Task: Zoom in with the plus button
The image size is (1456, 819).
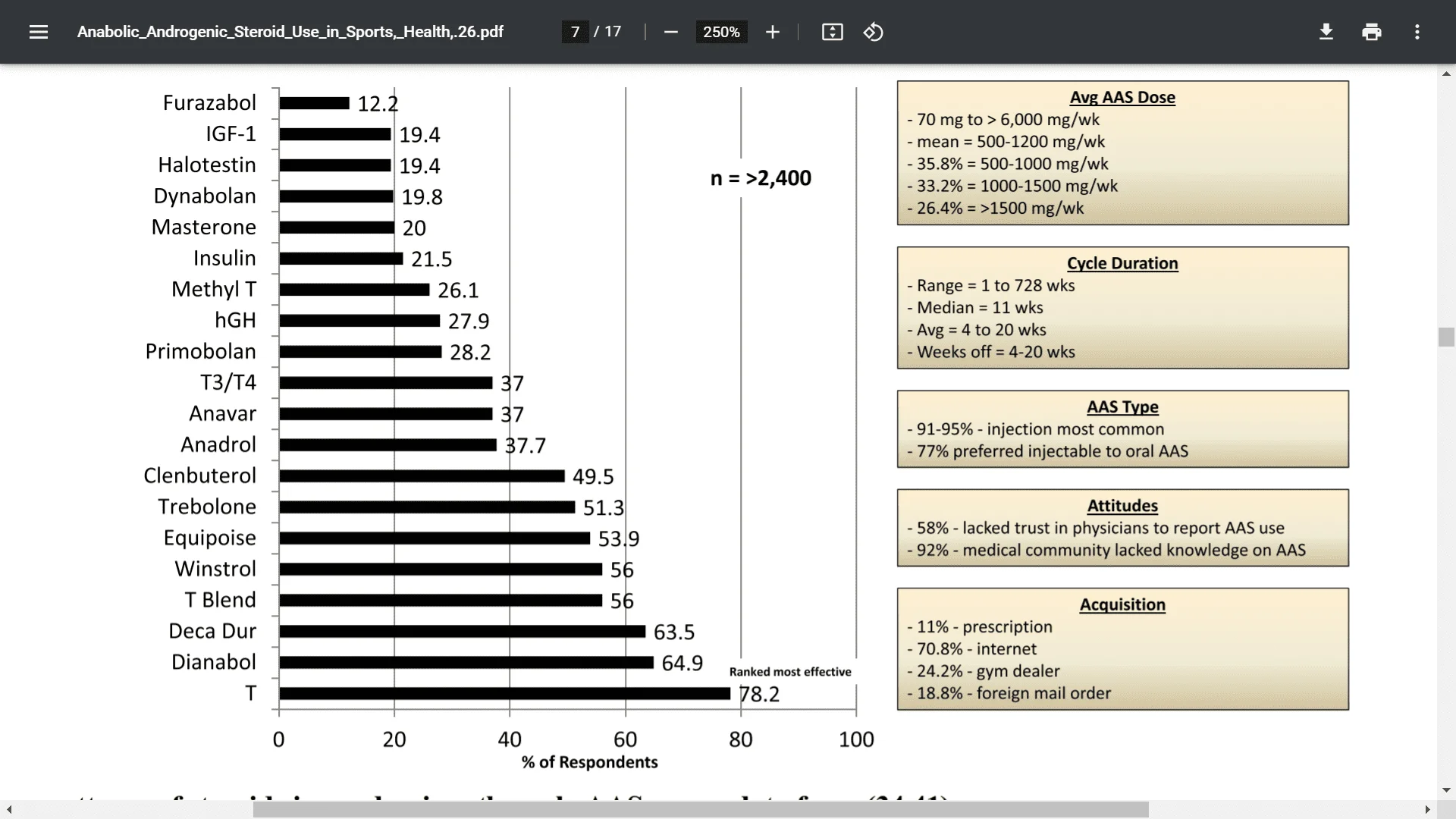Action: coord(773,32)
